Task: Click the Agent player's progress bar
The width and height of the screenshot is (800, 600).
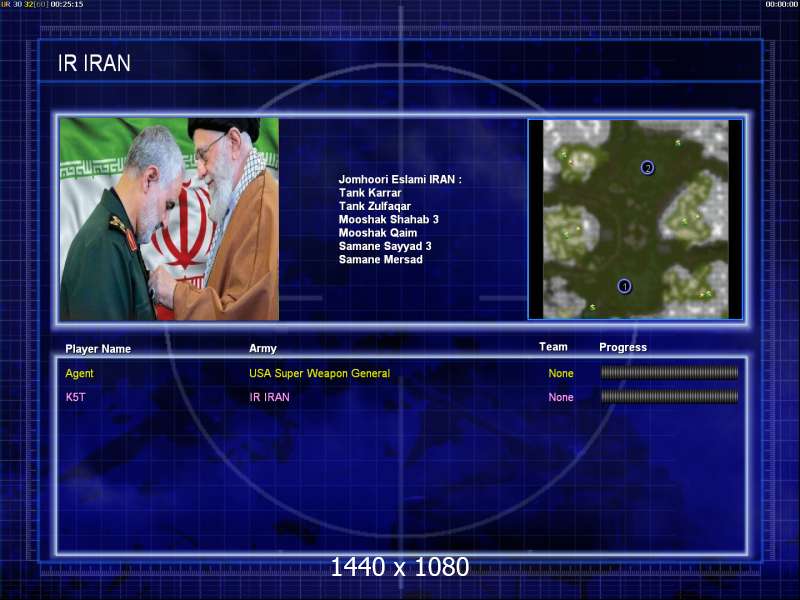Action: [x=669, y=373]
